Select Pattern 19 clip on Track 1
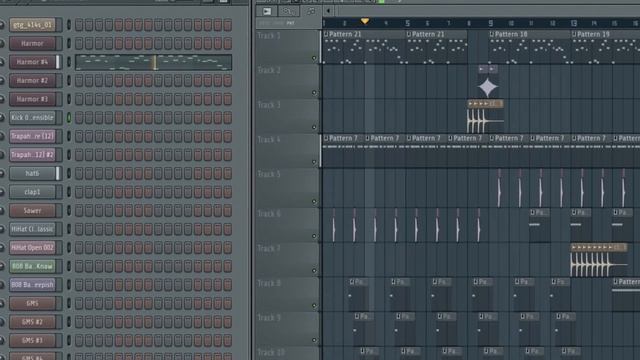The image size is (640, 360). click(605, 47)
